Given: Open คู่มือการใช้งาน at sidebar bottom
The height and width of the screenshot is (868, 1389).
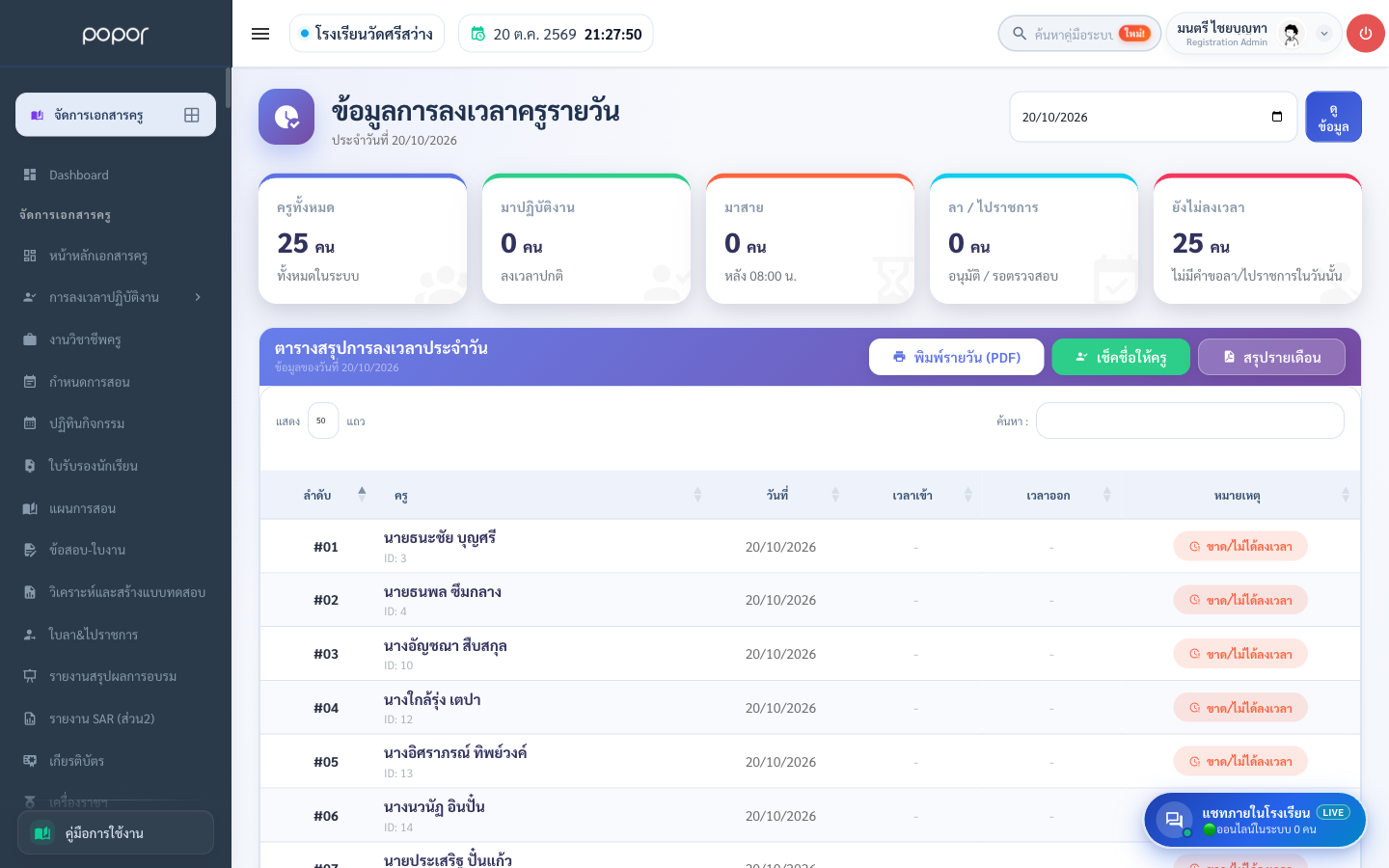Looking at the screenshot, I should click(116, 832).
